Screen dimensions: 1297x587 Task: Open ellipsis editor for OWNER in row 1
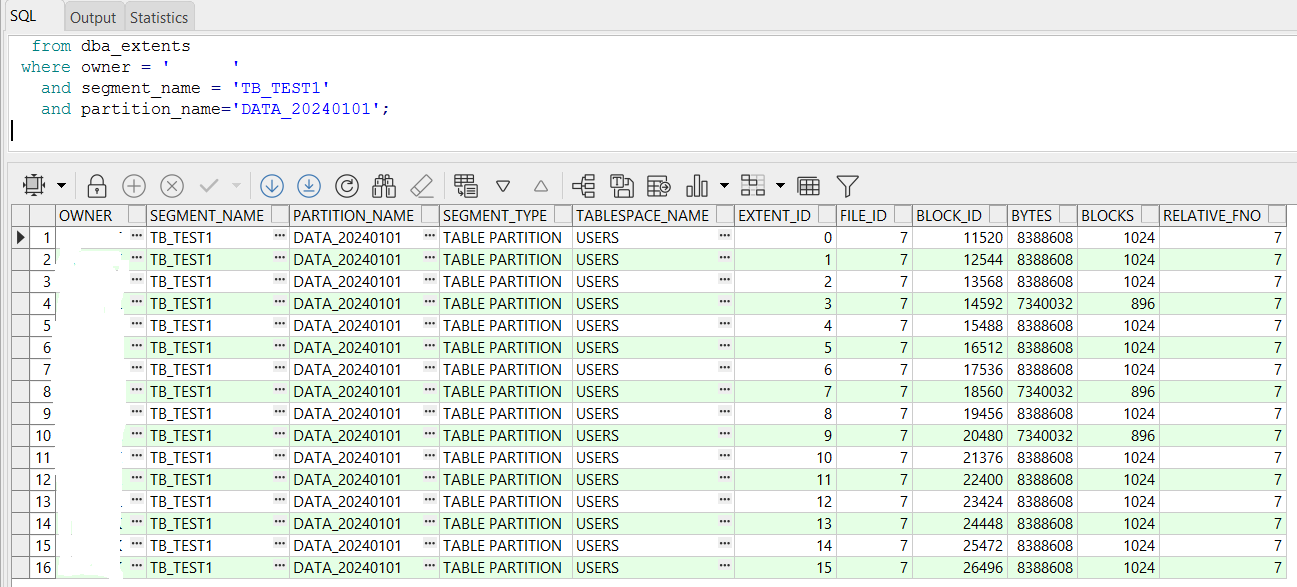pos(137,237)
